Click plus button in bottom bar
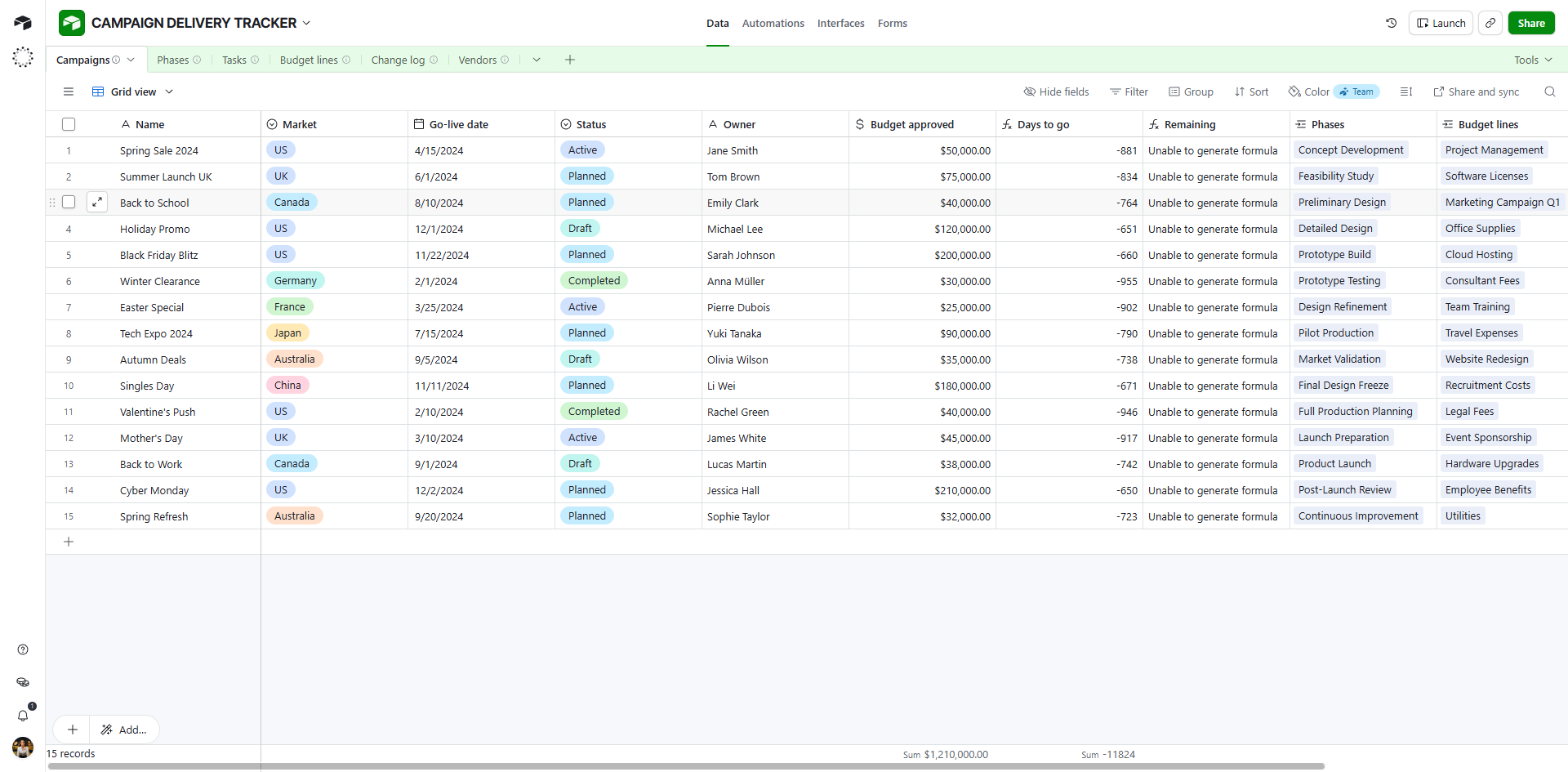 coord(73,730)
